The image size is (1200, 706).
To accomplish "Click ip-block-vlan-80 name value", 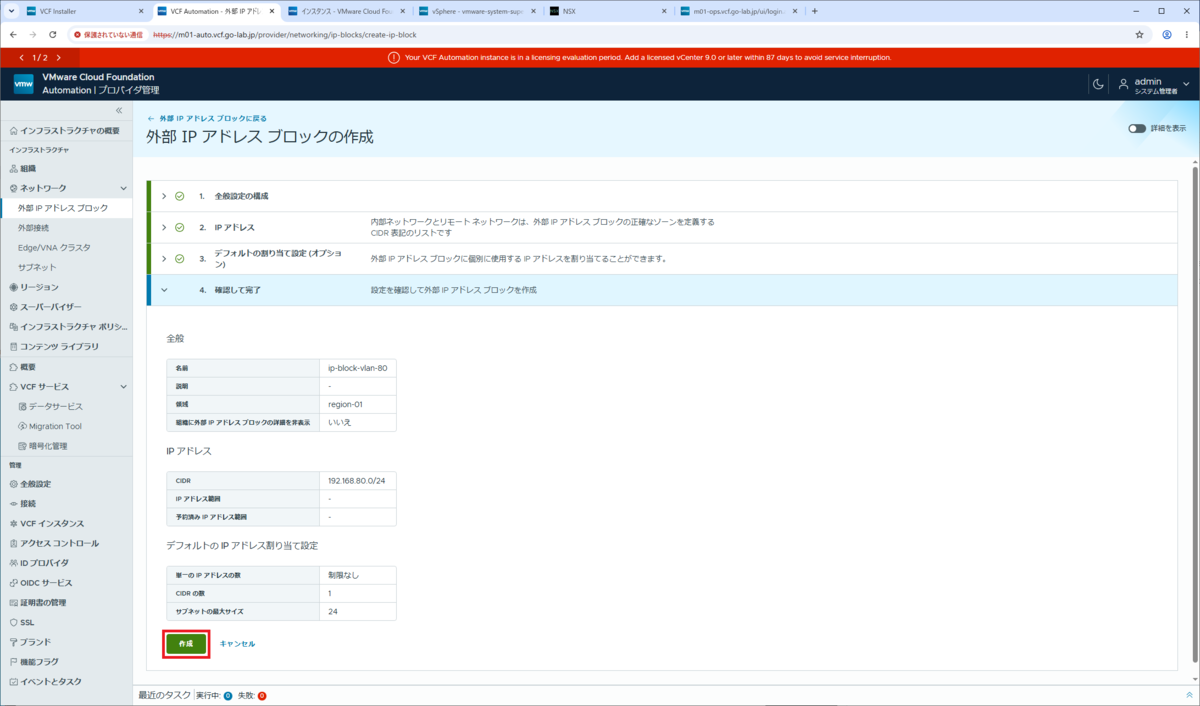I will tap(357, 368).
